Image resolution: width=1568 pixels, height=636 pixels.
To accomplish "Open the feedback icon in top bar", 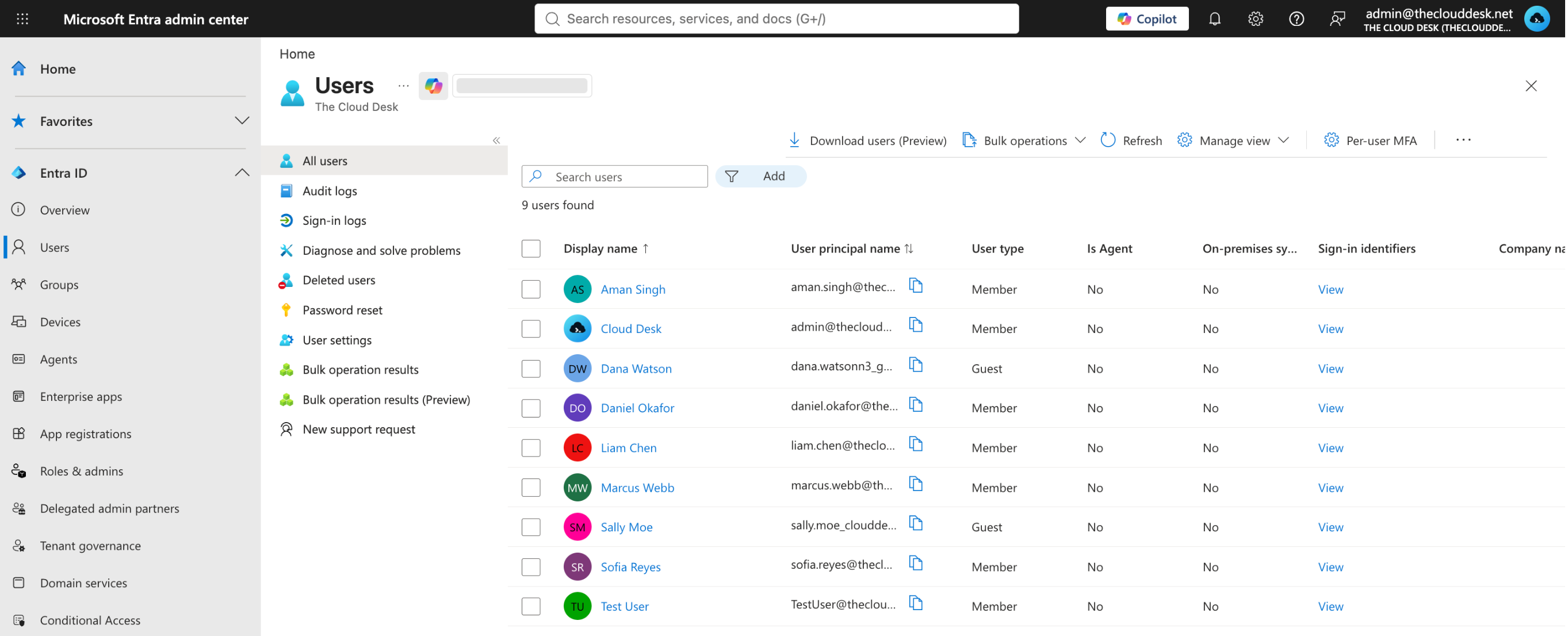I will click(1337, 19).
